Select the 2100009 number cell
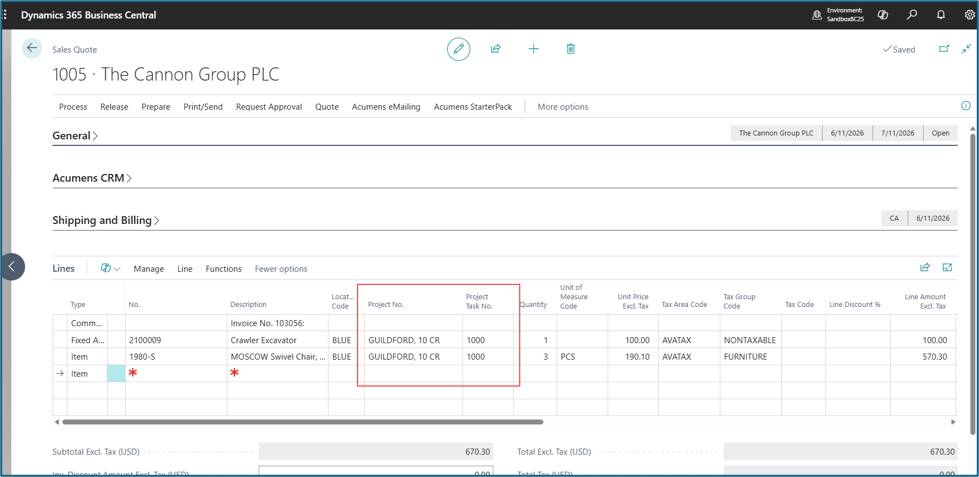 click(176, 340)
